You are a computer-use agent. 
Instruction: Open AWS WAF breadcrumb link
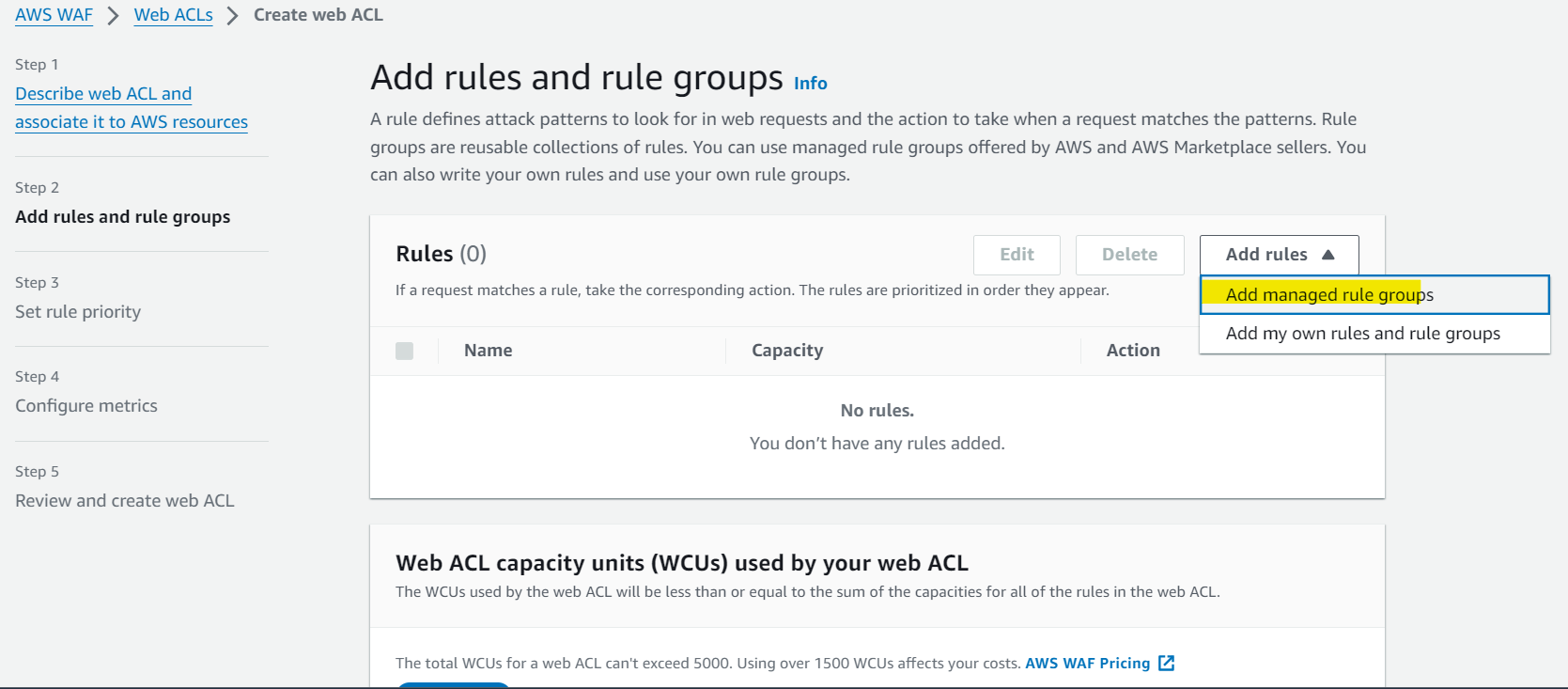pos(54,15)
